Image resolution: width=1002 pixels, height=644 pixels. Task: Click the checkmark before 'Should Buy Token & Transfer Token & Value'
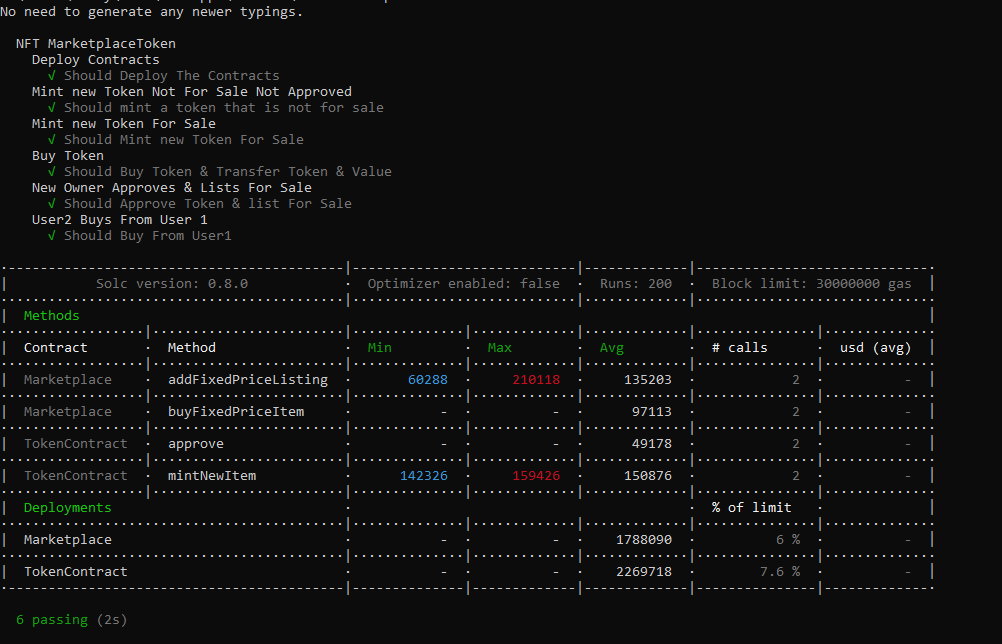click(x=51, y=171)
